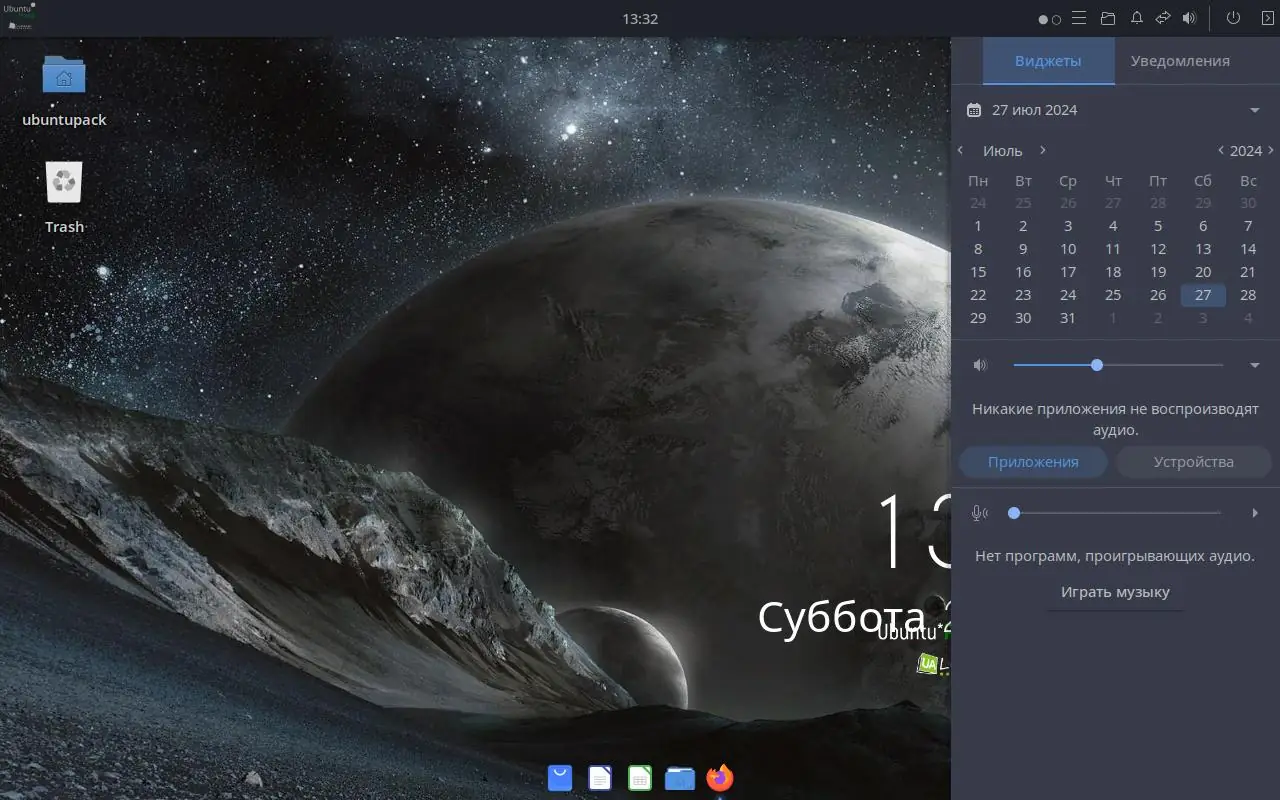Select date 23 in the calendar

[1023, 295]
